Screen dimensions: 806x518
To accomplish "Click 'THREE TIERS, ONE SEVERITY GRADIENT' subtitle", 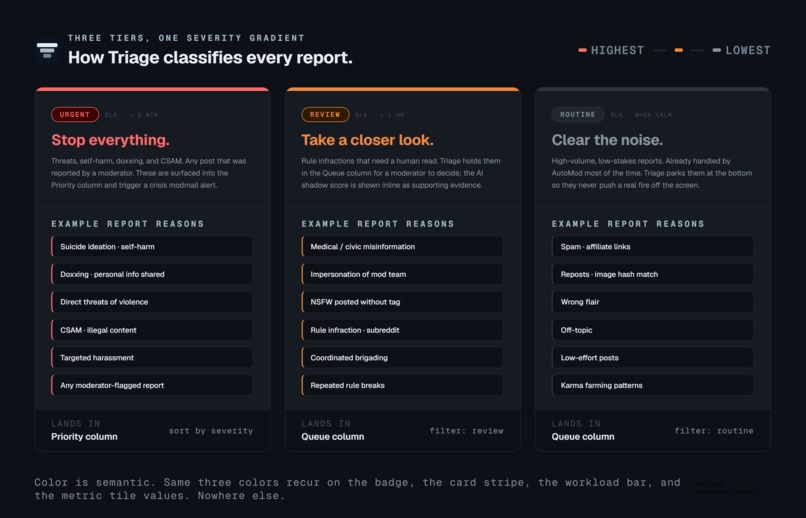I will [186, 38].
